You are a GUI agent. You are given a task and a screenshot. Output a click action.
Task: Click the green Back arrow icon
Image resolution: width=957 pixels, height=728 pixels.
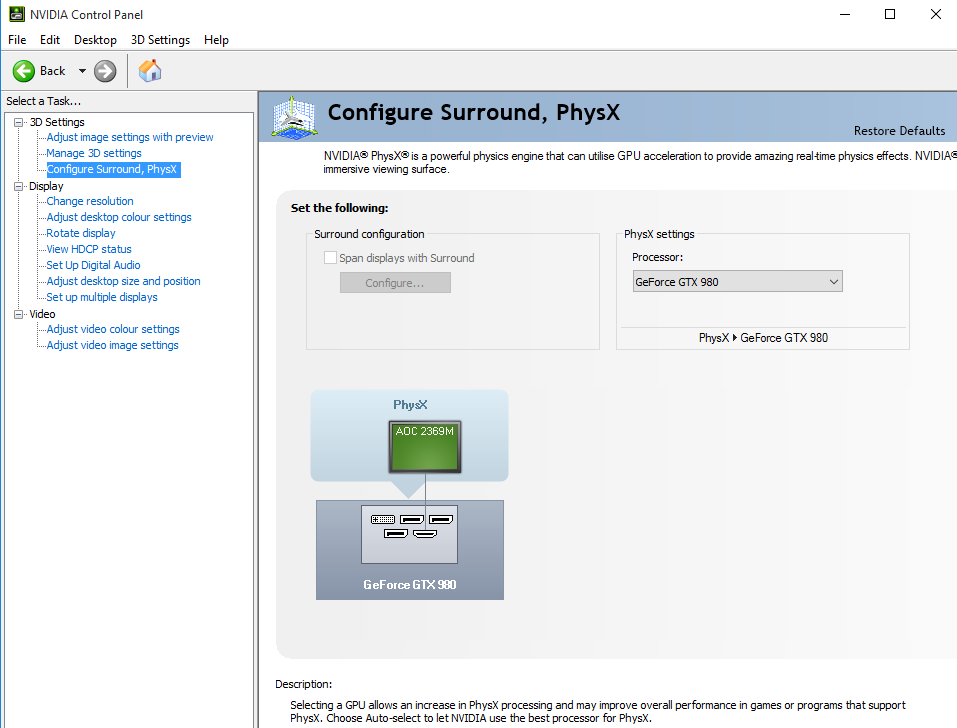24,71
